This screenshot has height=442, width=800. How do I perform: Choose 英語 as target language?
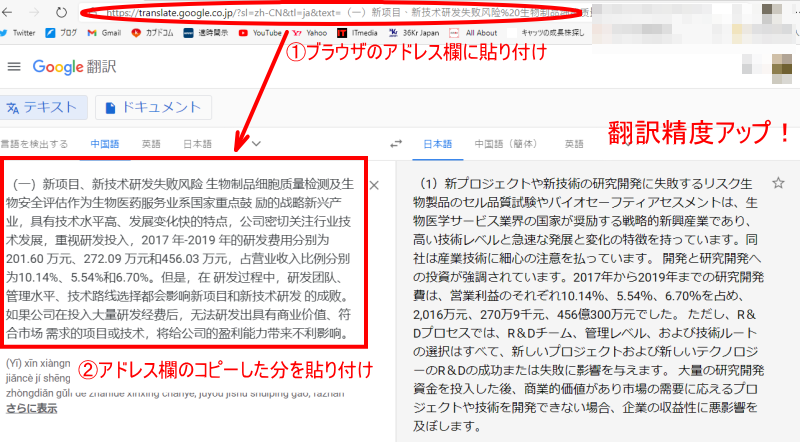click(x=574, y=144)
